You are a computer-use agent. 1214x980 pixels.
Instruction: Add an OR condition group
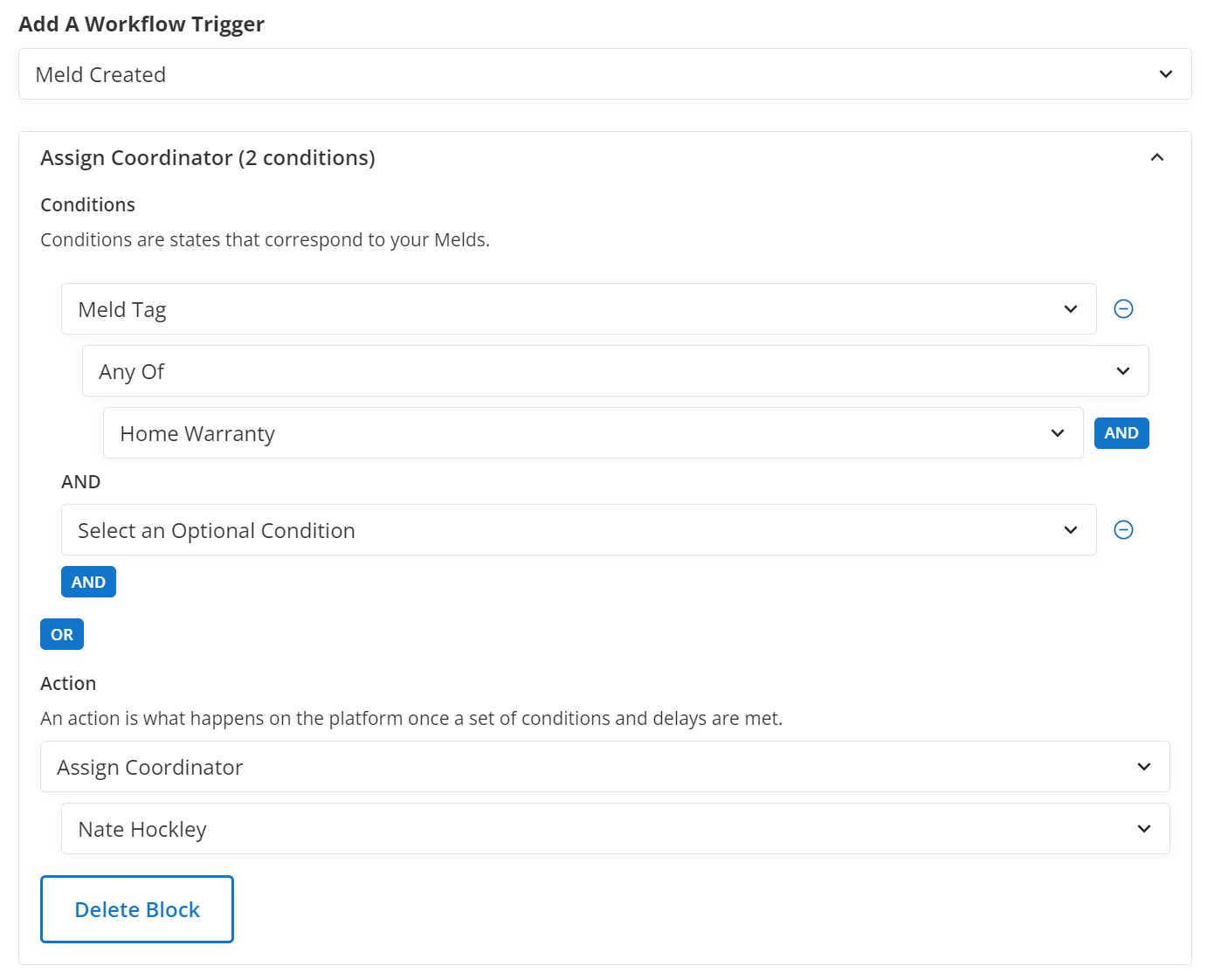pos(62,635)
